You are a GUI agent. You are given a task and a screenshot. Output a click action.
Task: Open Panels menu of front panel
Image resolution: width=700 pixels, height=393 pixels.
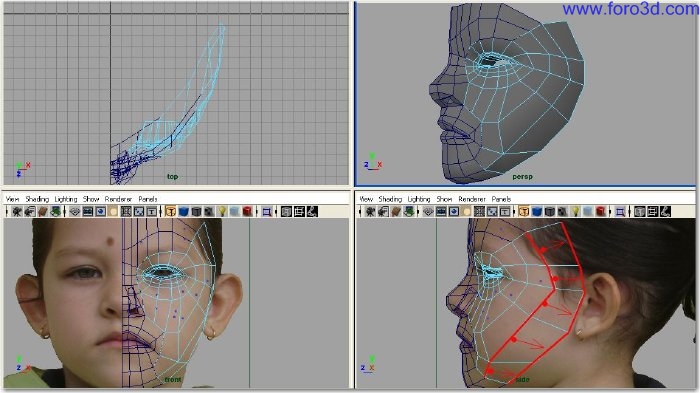[x=148, y=199]
